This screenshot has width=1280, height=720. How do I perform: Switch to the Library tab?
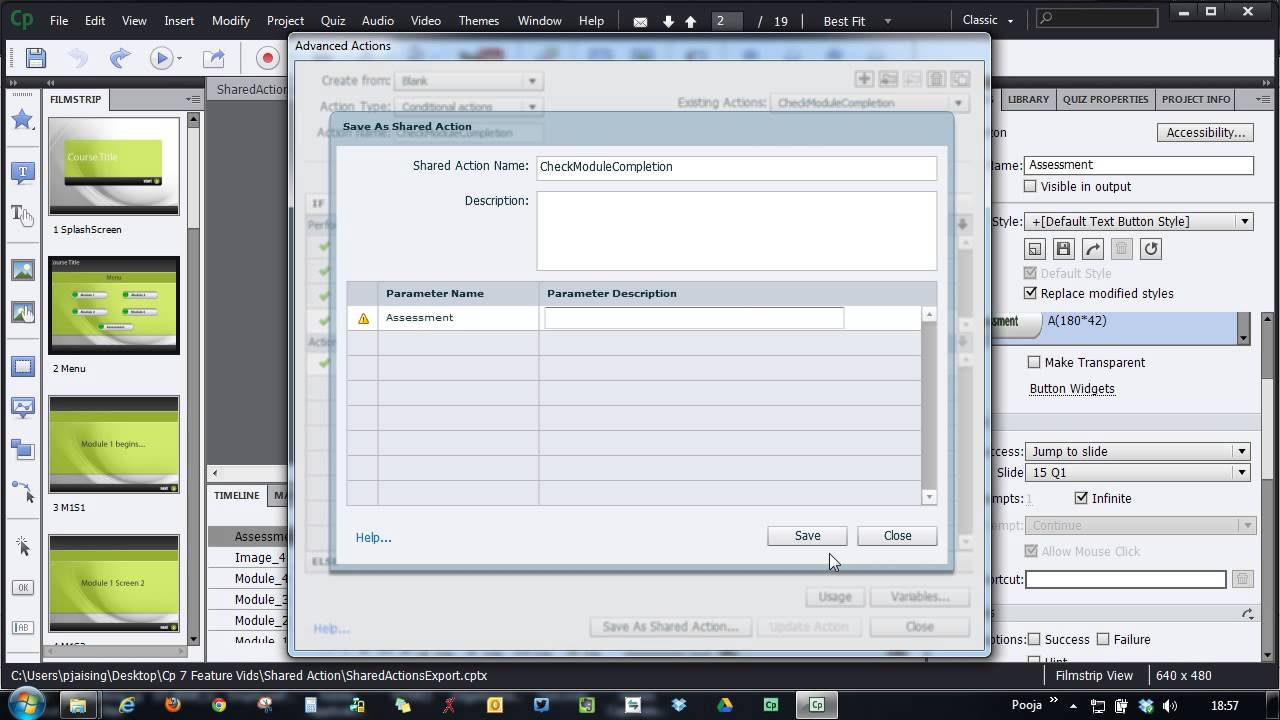pyautogui.click(x=1028, y=99)
